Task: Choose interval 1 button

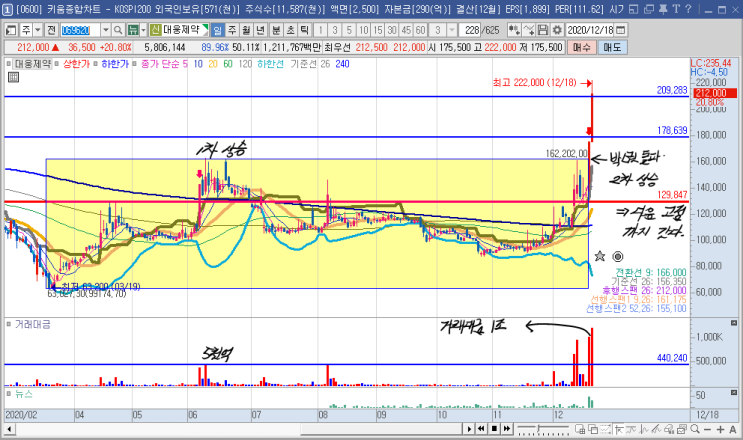Action: click(320, 30)
